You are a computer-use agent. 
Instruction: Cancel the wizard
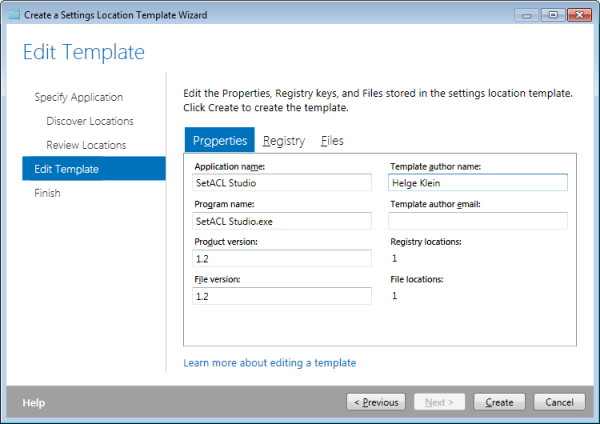point(559,402)
